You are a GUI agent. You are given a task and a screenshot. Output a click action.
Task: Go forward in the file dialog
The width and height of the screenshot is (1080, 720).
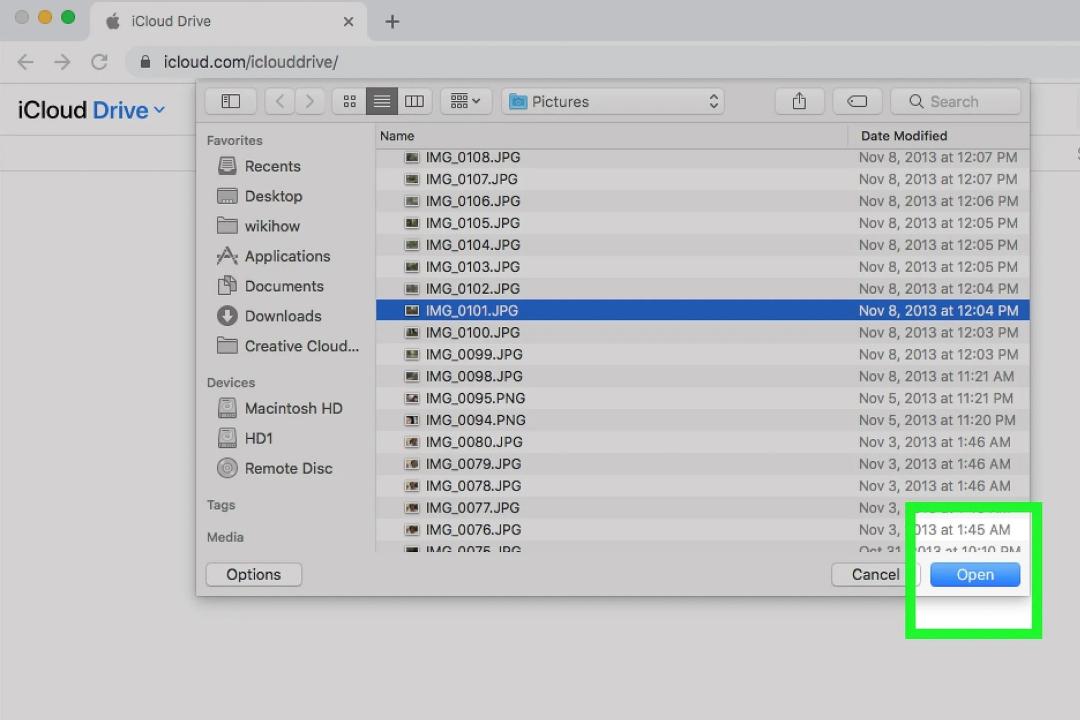(x=310, y=101)
